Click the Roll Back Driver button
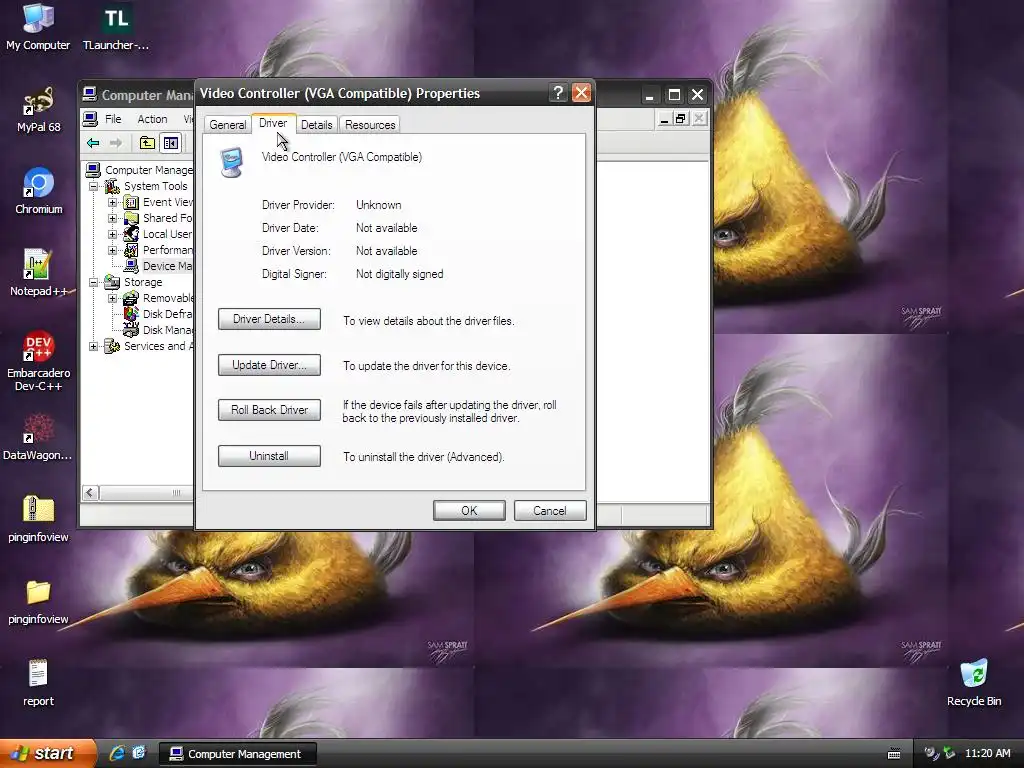 [269, 410]
